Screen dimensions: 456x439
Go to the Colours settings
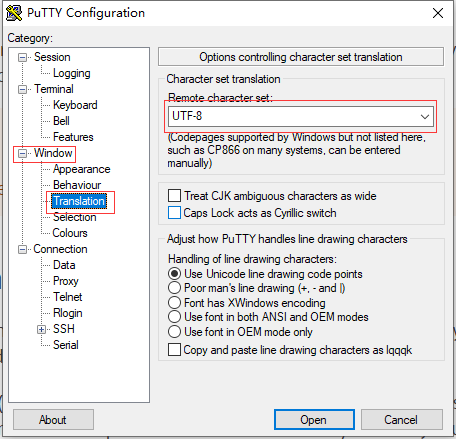coord(70,233)
